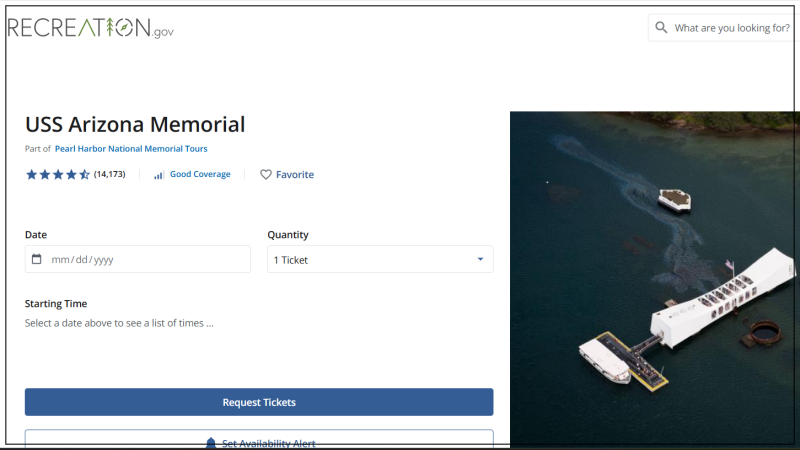Toggle Favorite for USS Arizona Memorial
Screen dimensions: 800x450
coord(287,174)
